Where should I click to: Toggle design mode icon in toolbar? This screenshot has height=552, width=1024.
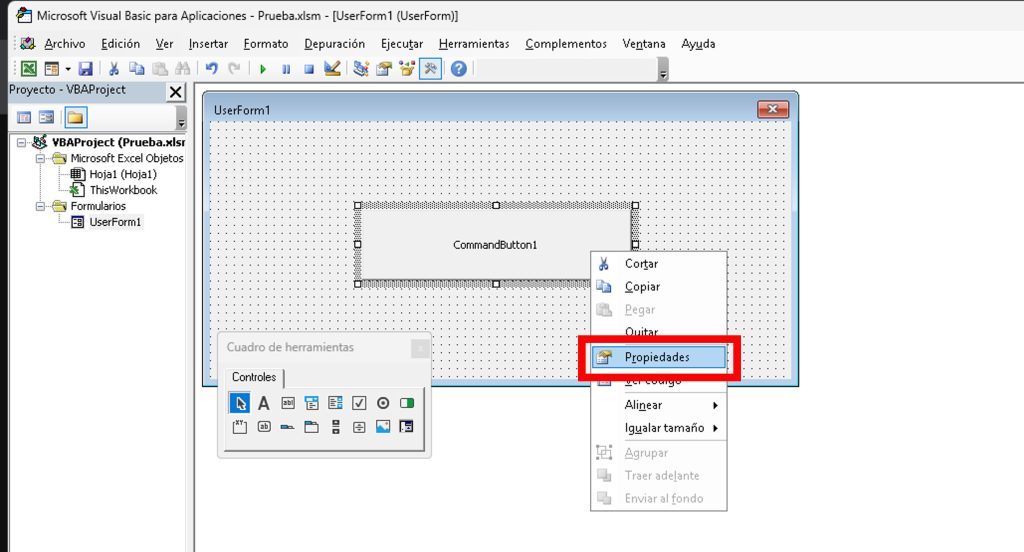[333, 69]
